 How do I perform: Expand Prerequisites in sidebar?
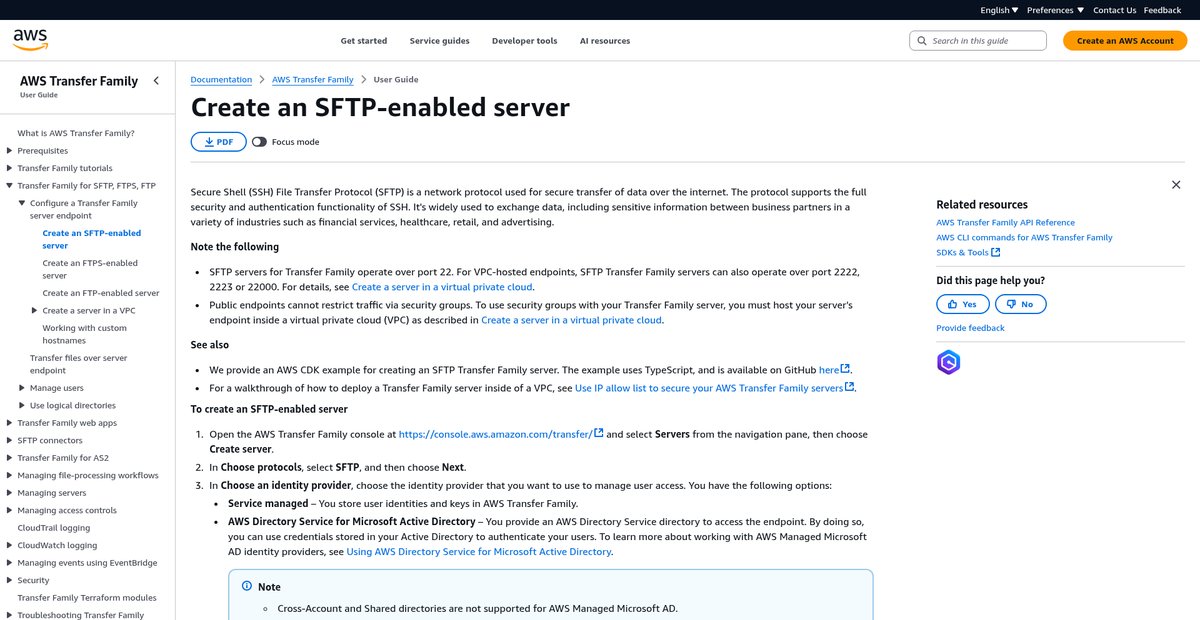pos(9,151)
